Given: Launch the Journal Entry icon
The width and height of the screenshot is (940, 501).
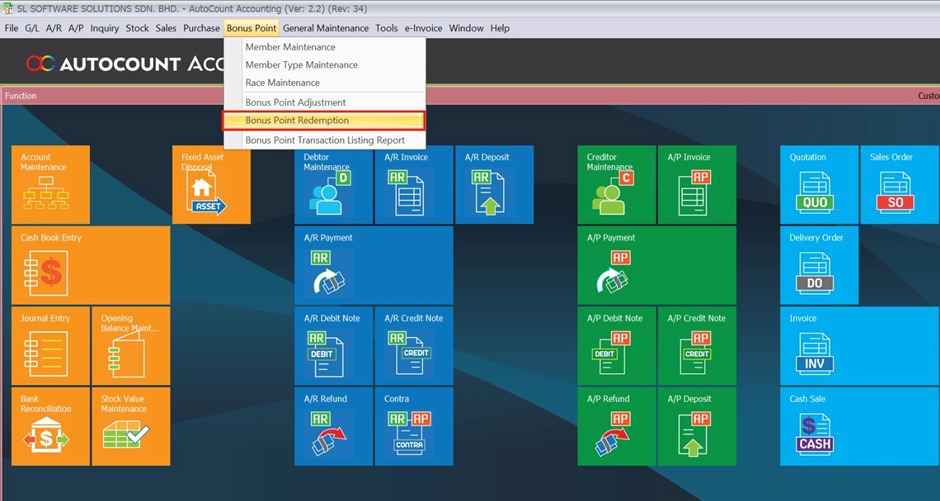Looking at the screenshot, I should [x=50, y=345].
